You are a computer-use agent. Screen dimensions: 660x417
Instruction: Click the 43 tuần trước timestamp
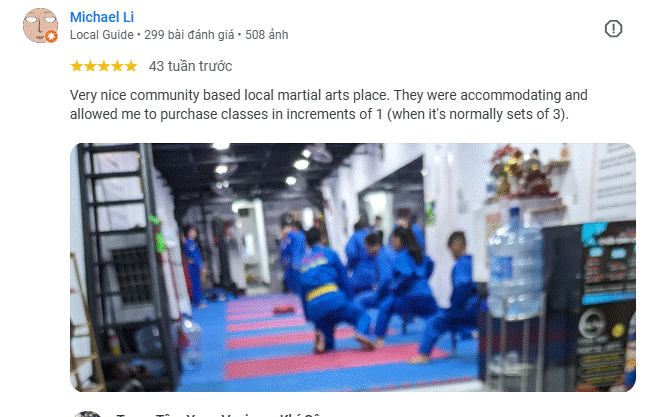point(190,66)
